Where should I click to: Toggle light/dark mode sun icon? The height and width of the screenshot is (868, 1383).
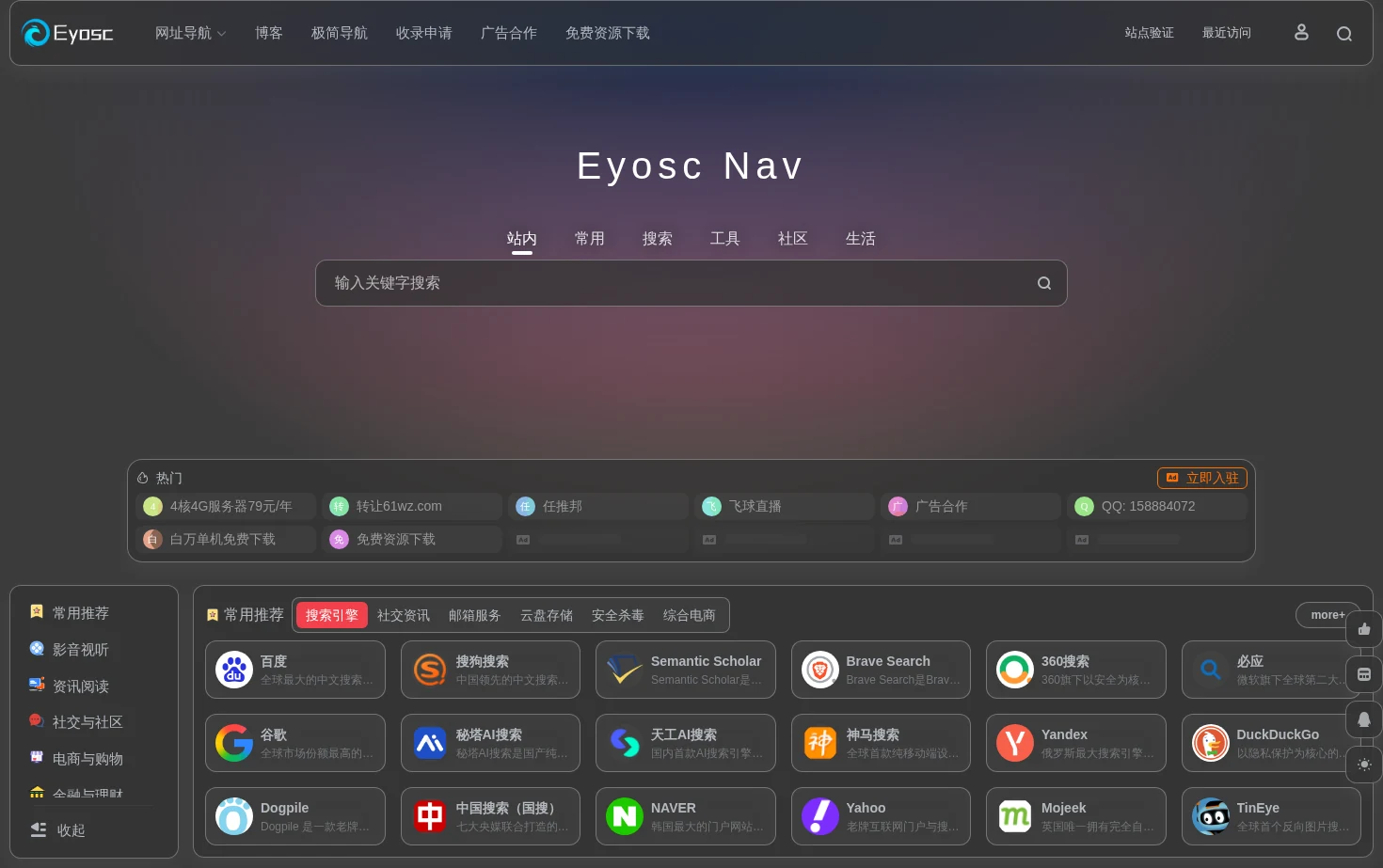pyautogui.click(x=1364, y=765)
